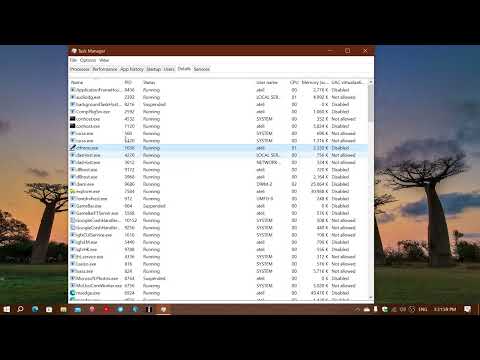Viewport: 480px width, 360px height.
Task: Open the taskbar Search icon
Action: (x=20, y=309)
